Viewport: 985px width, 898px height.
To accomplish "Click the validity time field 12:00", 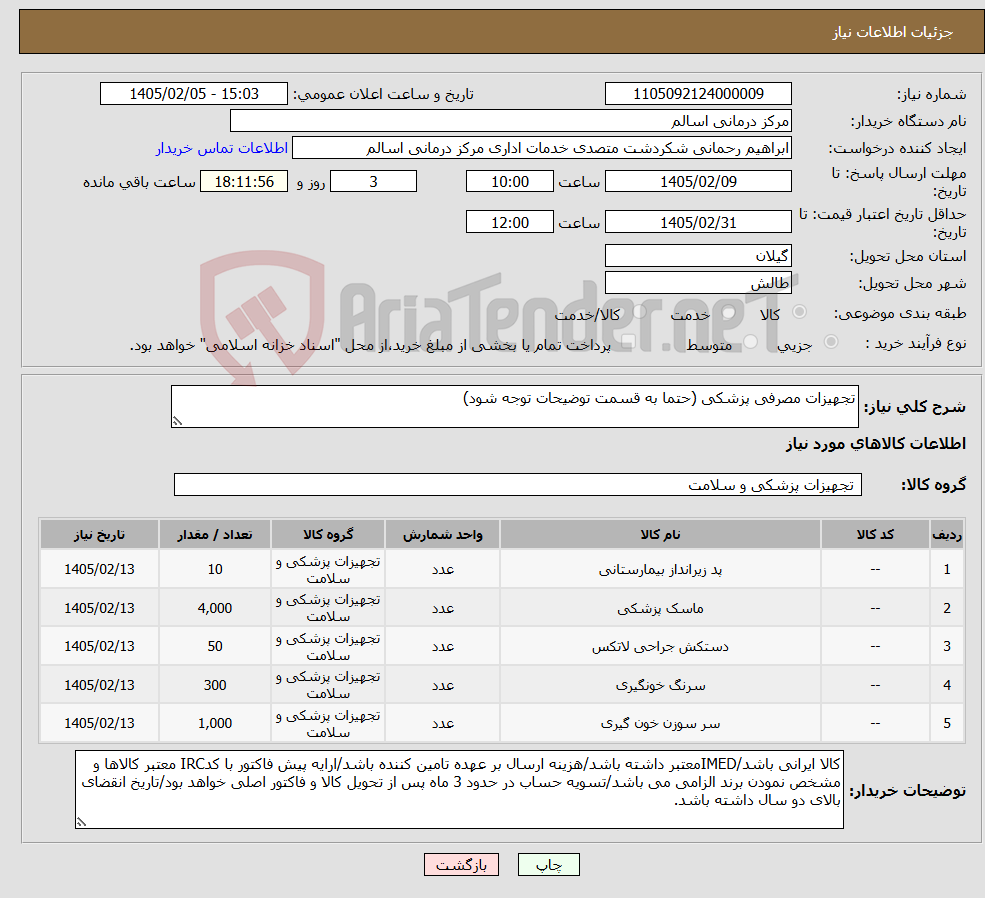I will 509,222.
